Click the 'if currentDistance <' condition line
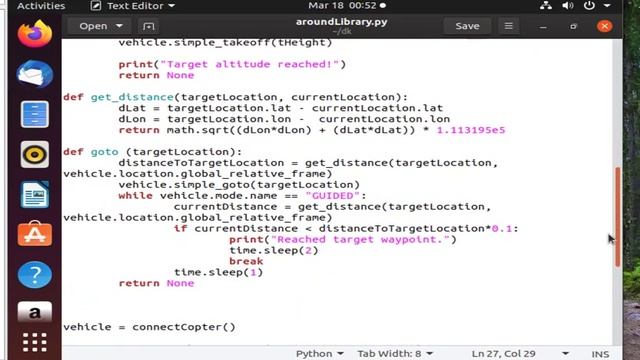The image size is (640, 360). point(346,229)
